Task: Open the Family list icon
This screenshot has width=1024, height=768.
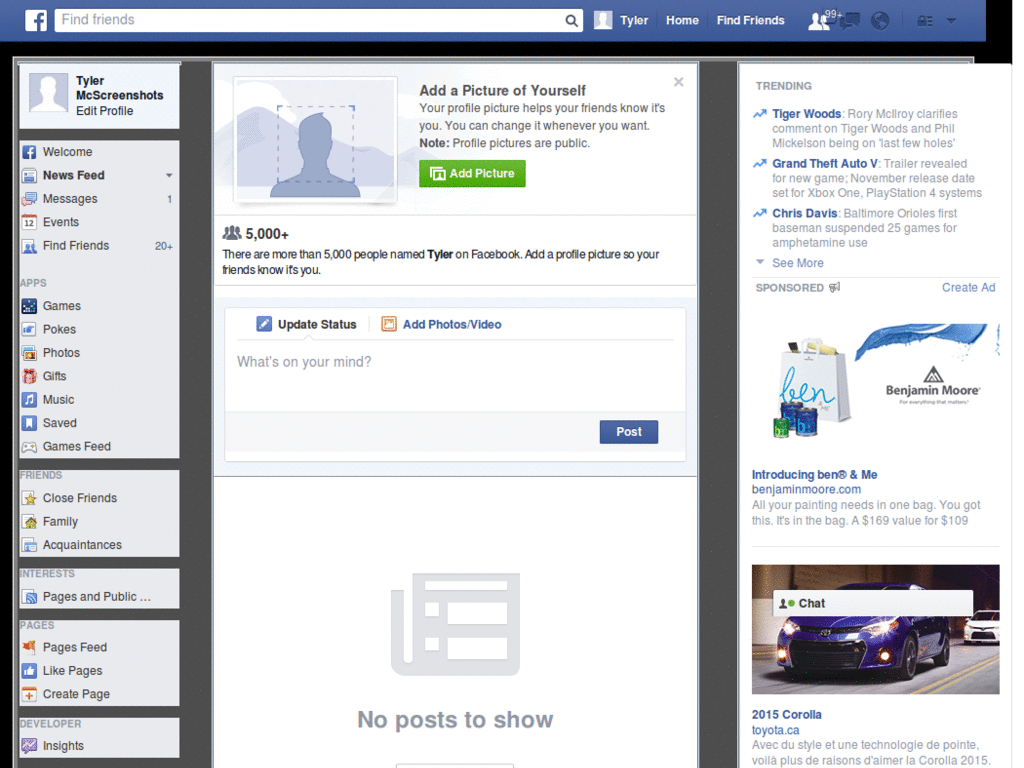Action: (29, 522)
